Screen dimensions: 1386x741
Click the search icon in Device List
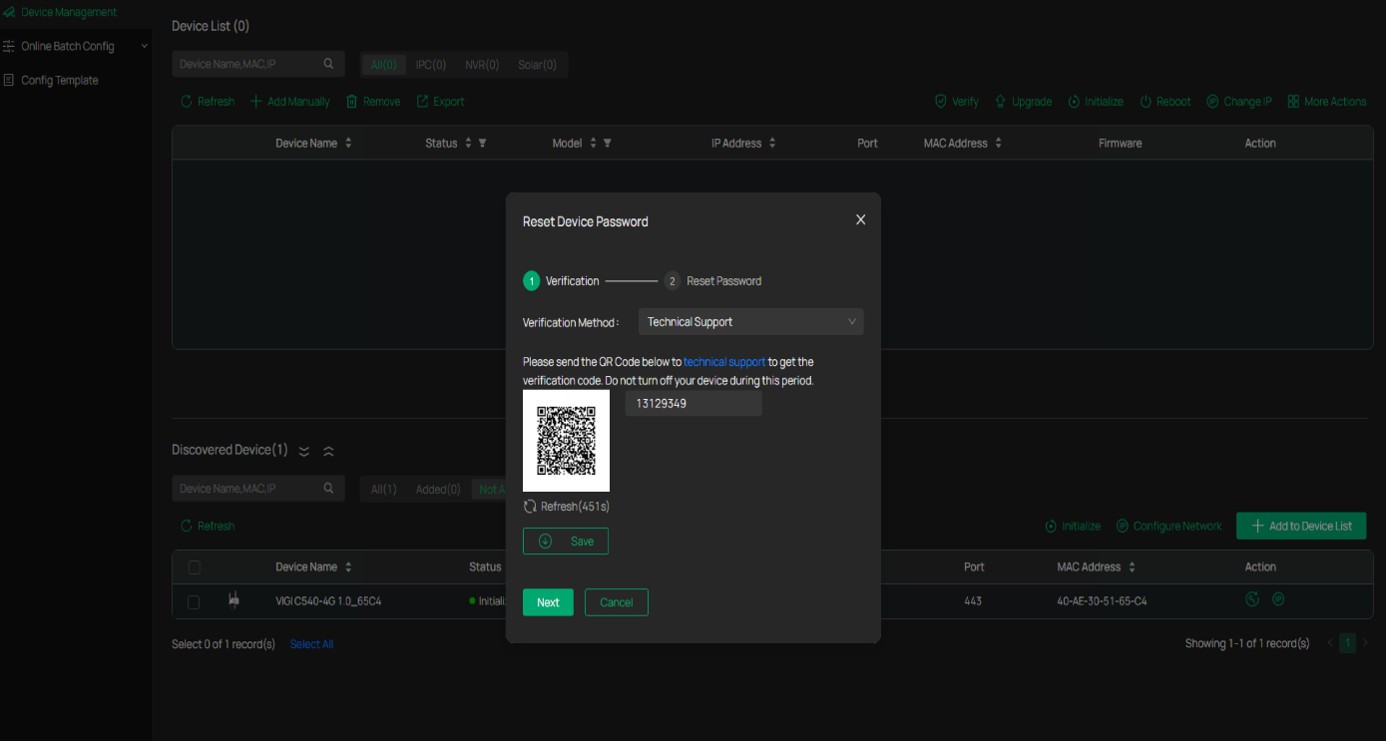click(x=328, y=64)
